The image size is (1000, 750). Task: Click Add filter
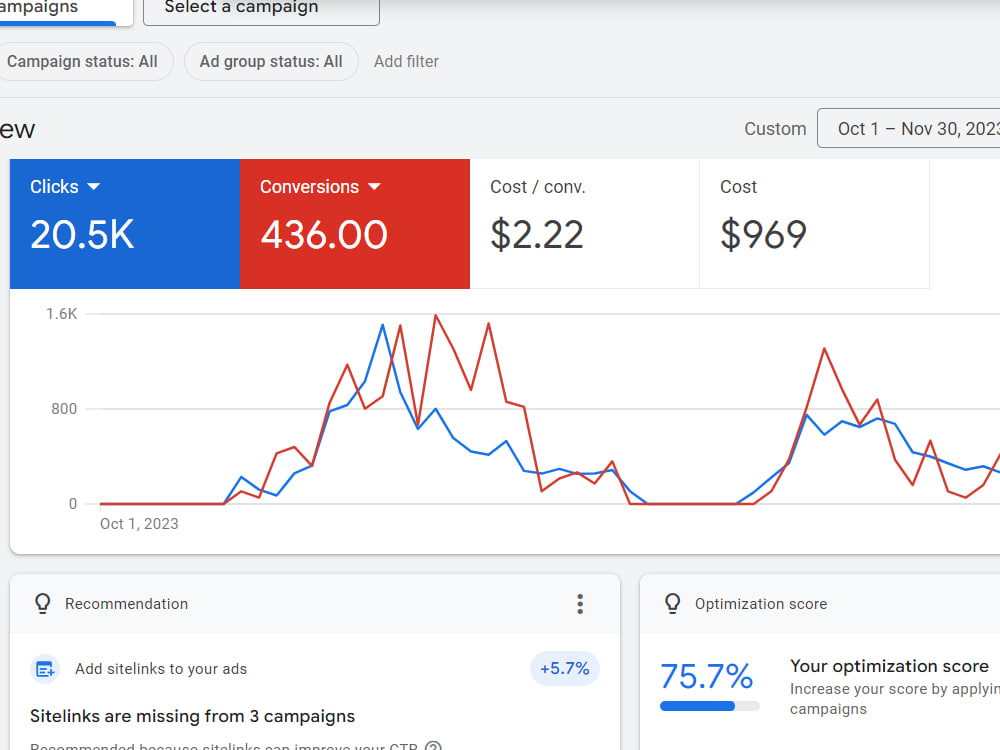[406, 61]
